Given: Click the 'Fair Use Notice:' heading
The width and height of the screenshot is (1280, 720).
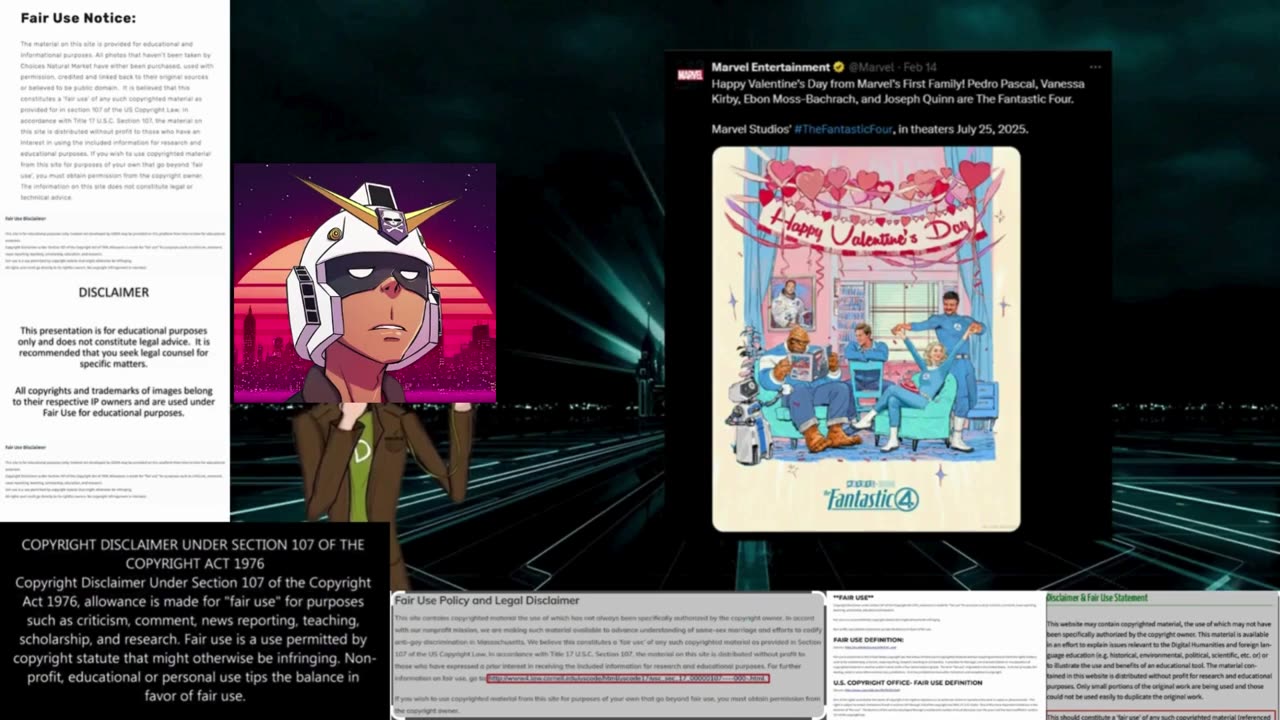Looking at the screenshot, I should click(78, 18).
